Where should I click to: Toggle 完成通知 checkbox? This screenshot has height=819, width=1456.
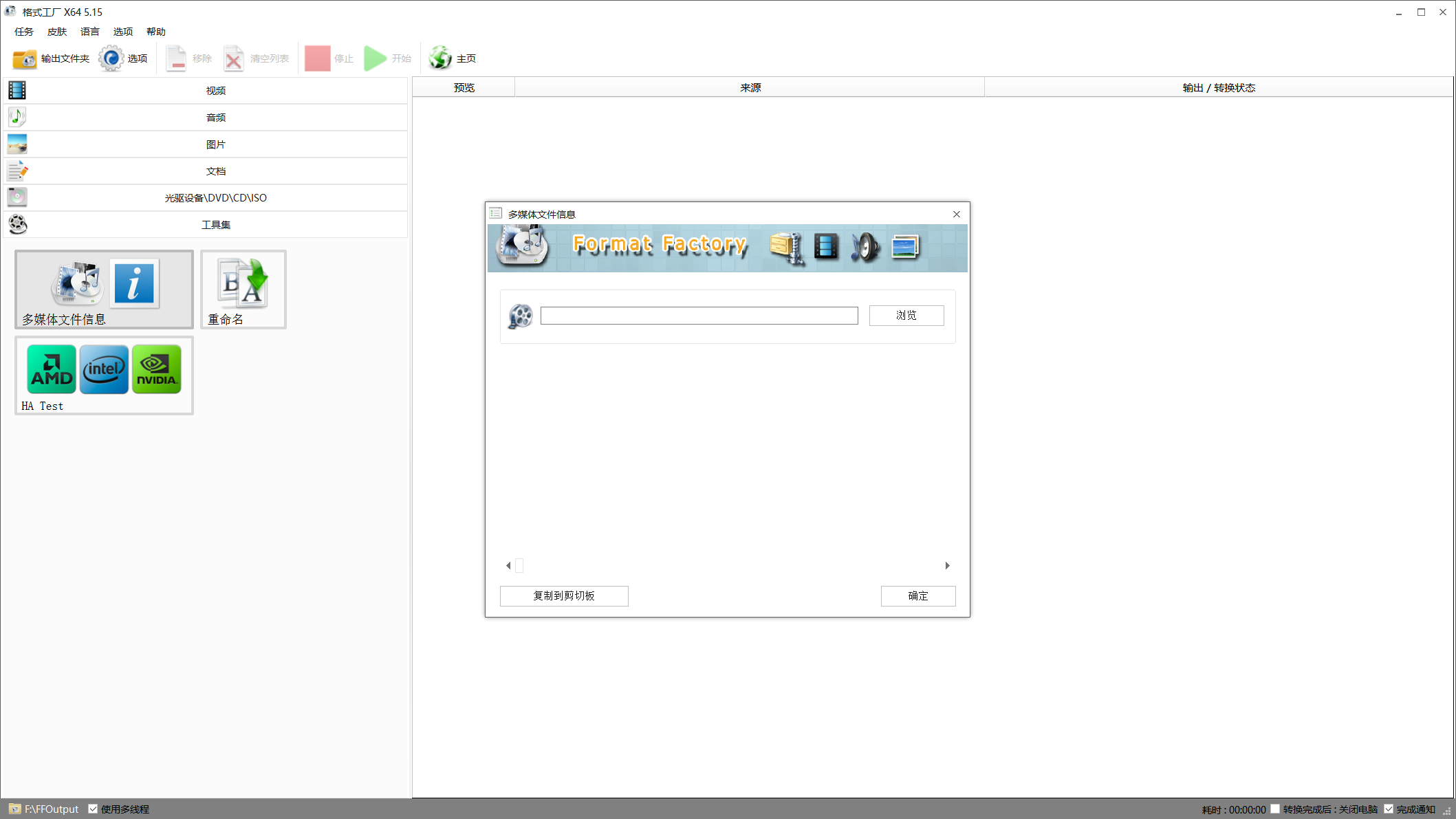1389,809
